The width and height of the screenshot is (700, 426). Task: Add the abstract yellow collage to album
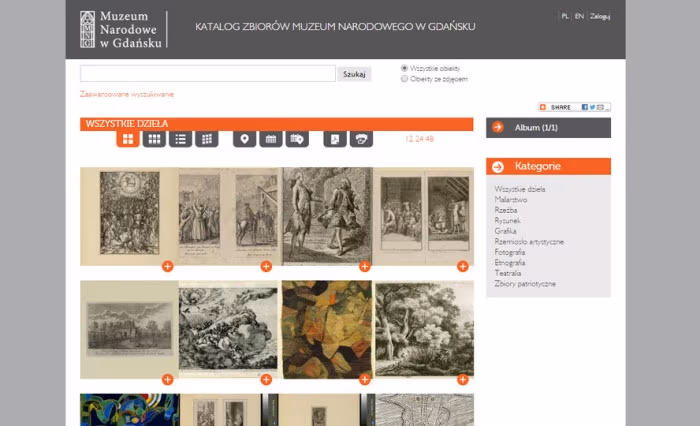365,380
